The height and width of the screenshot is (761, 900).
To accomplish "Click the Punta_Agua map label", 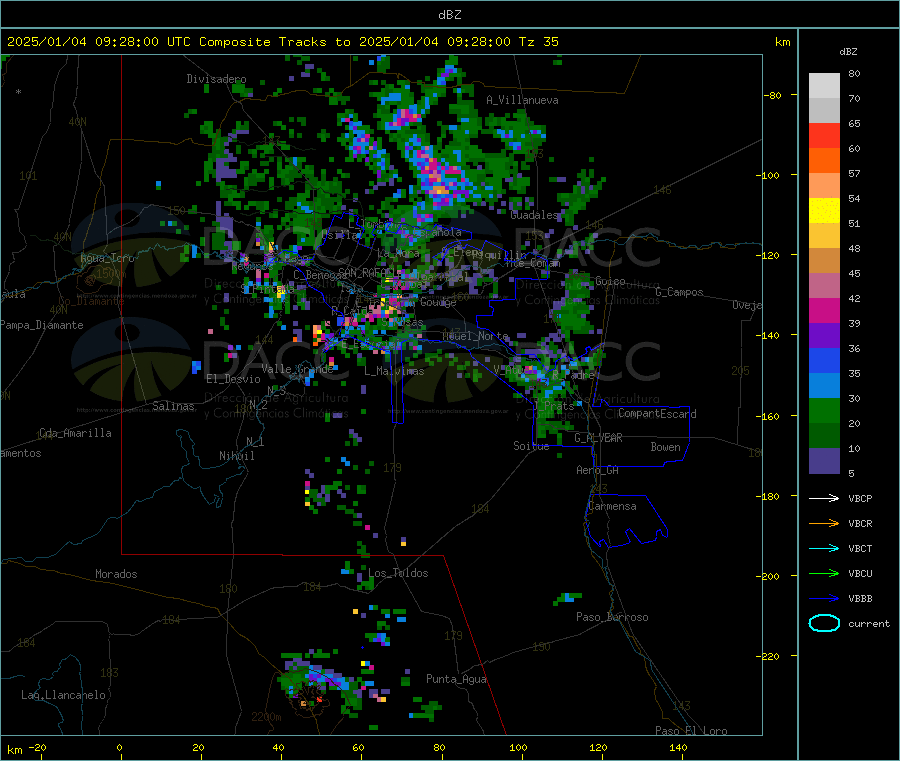I will tap(456, 679).
